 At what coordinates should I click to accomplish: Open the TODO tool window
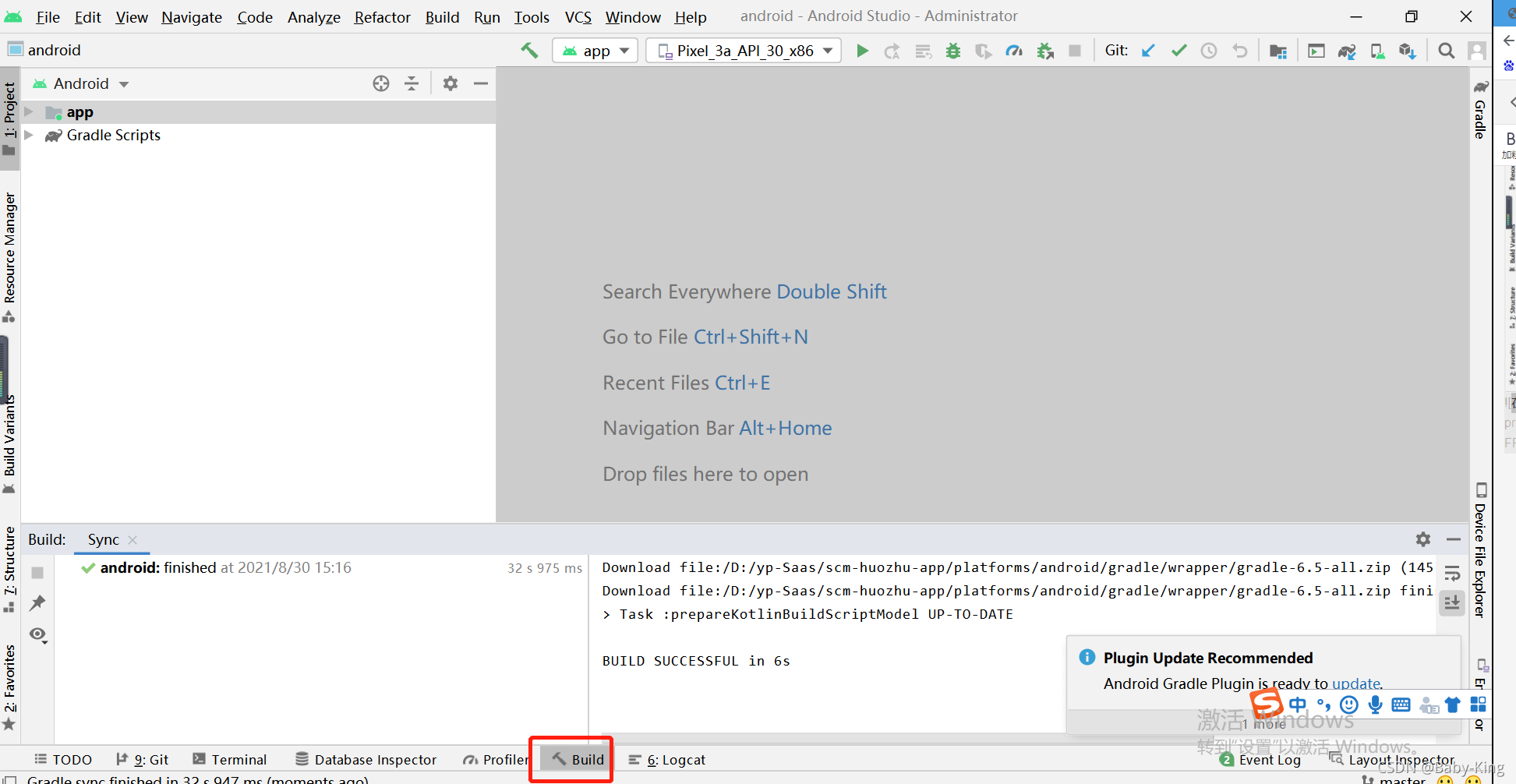63,760
